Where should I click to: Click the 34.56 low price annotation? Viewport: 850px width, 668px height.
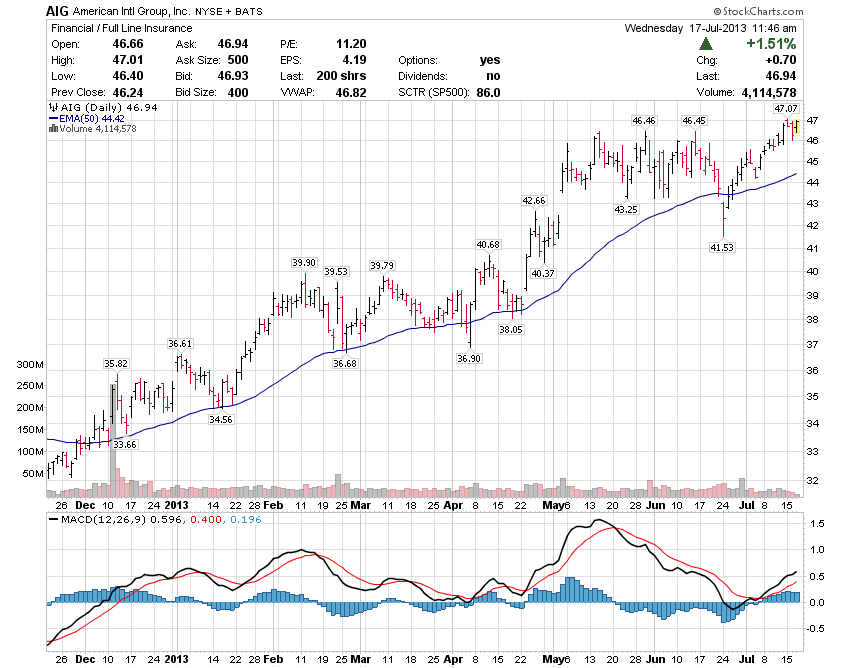pyautogui.click(x=221, y=419)
